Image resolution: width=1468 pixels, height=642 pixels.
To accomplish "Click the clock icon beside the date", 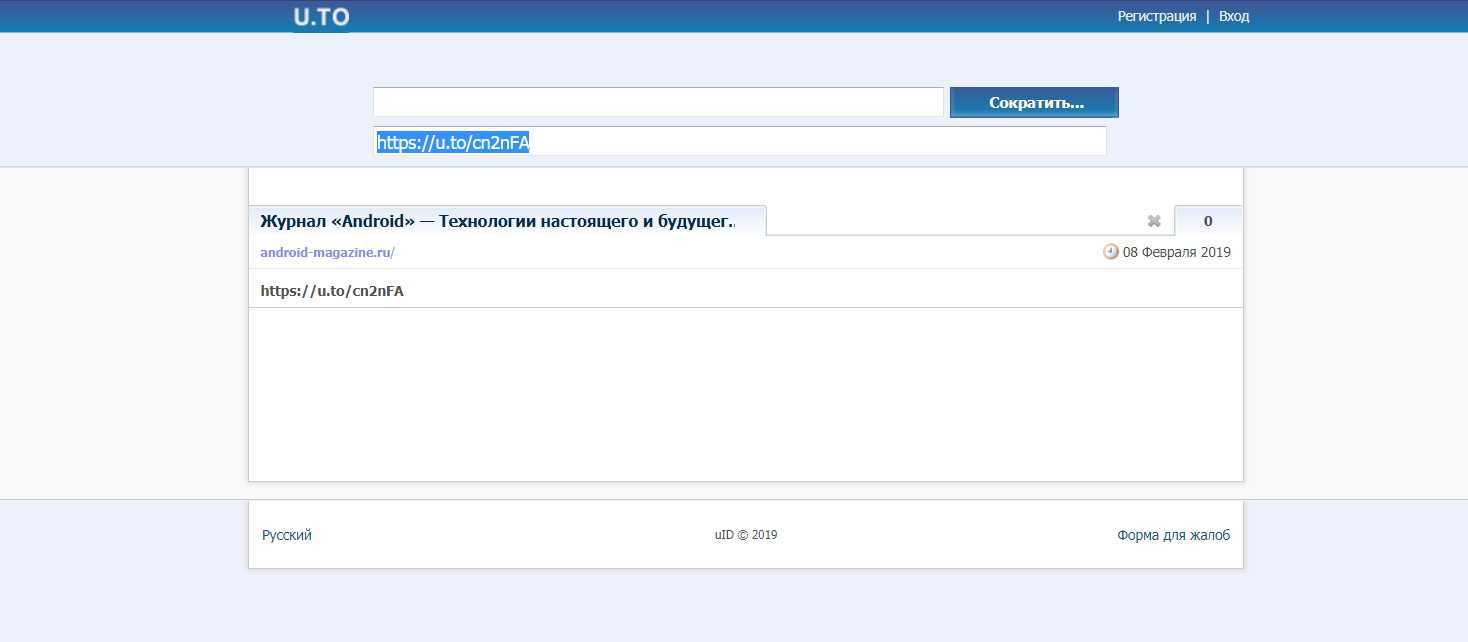I will point(1110,252).
